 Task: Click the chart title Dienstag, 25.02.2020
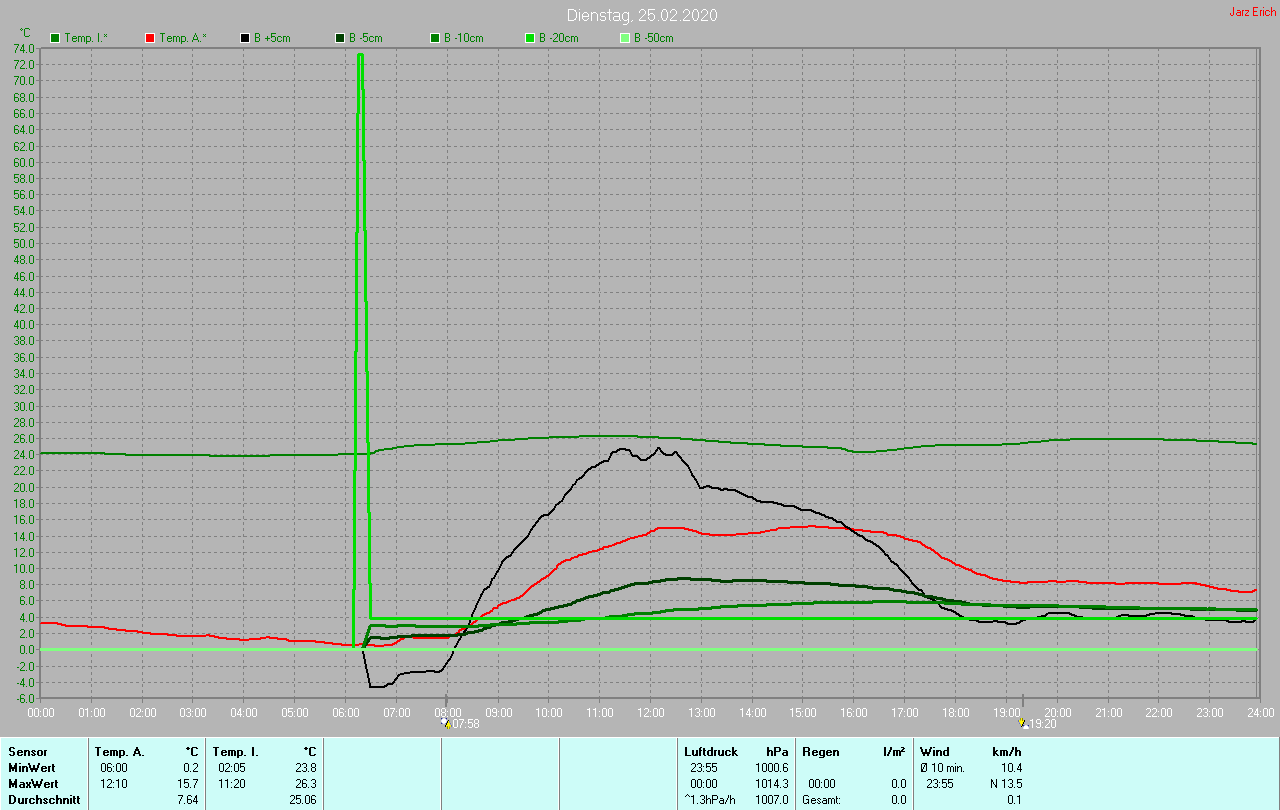coord(641,15)
